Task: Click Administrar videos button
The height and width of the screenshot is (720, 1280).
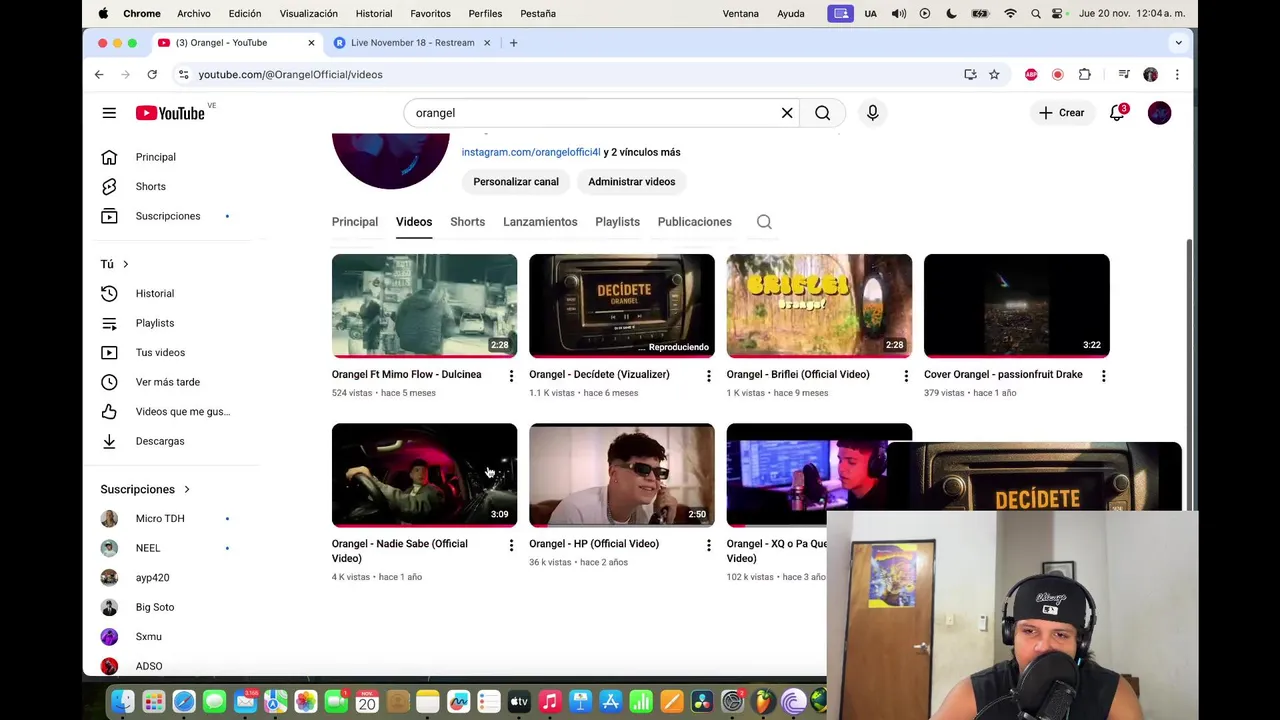Action: (x=631, y=182)
